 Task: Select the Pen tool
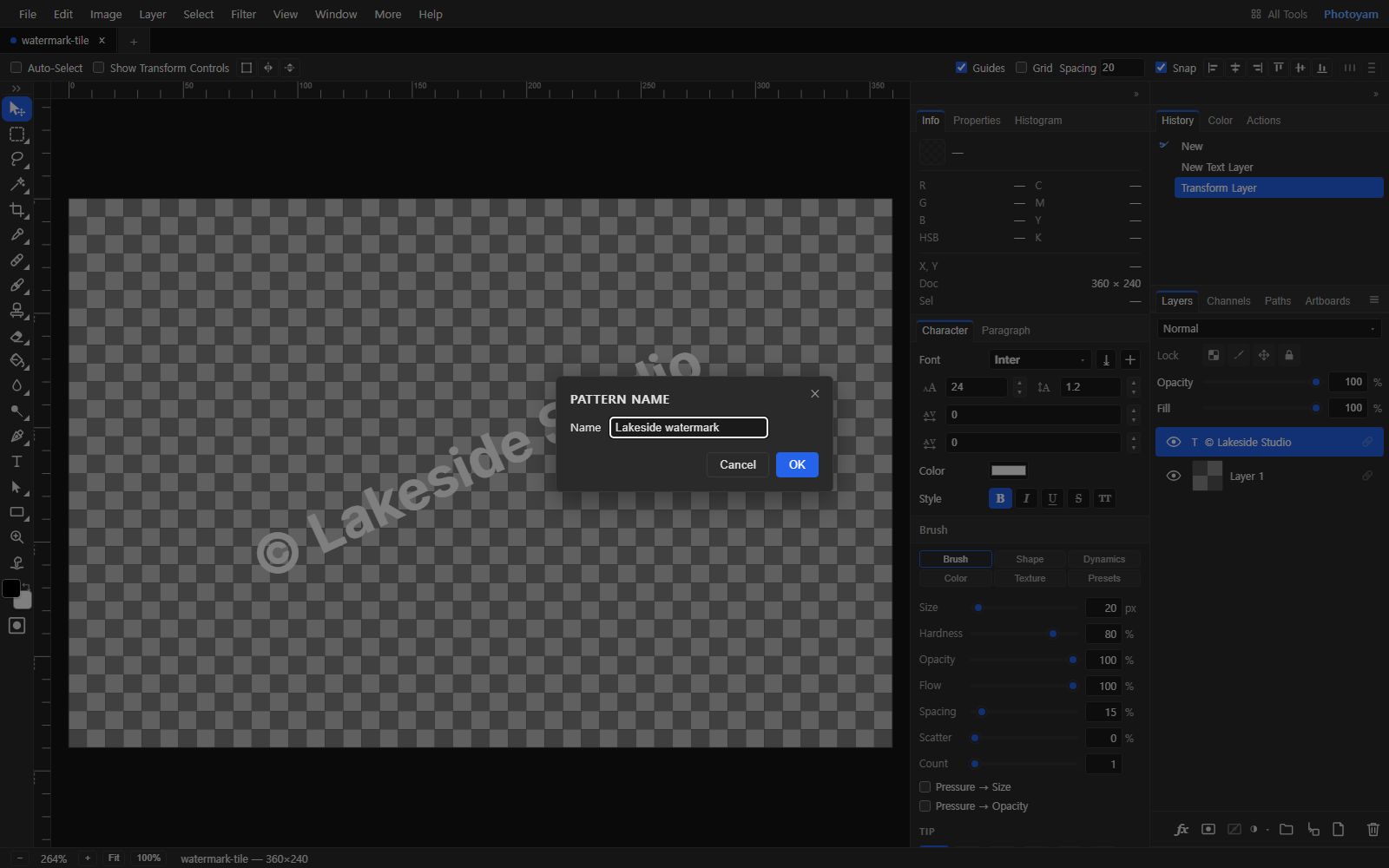click(16, 437)
